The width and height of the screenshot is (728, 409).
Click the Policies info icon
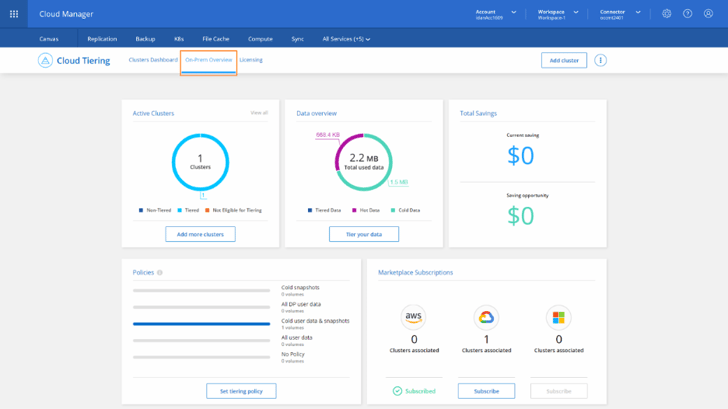pyautogui.click(x=160, y=272)
